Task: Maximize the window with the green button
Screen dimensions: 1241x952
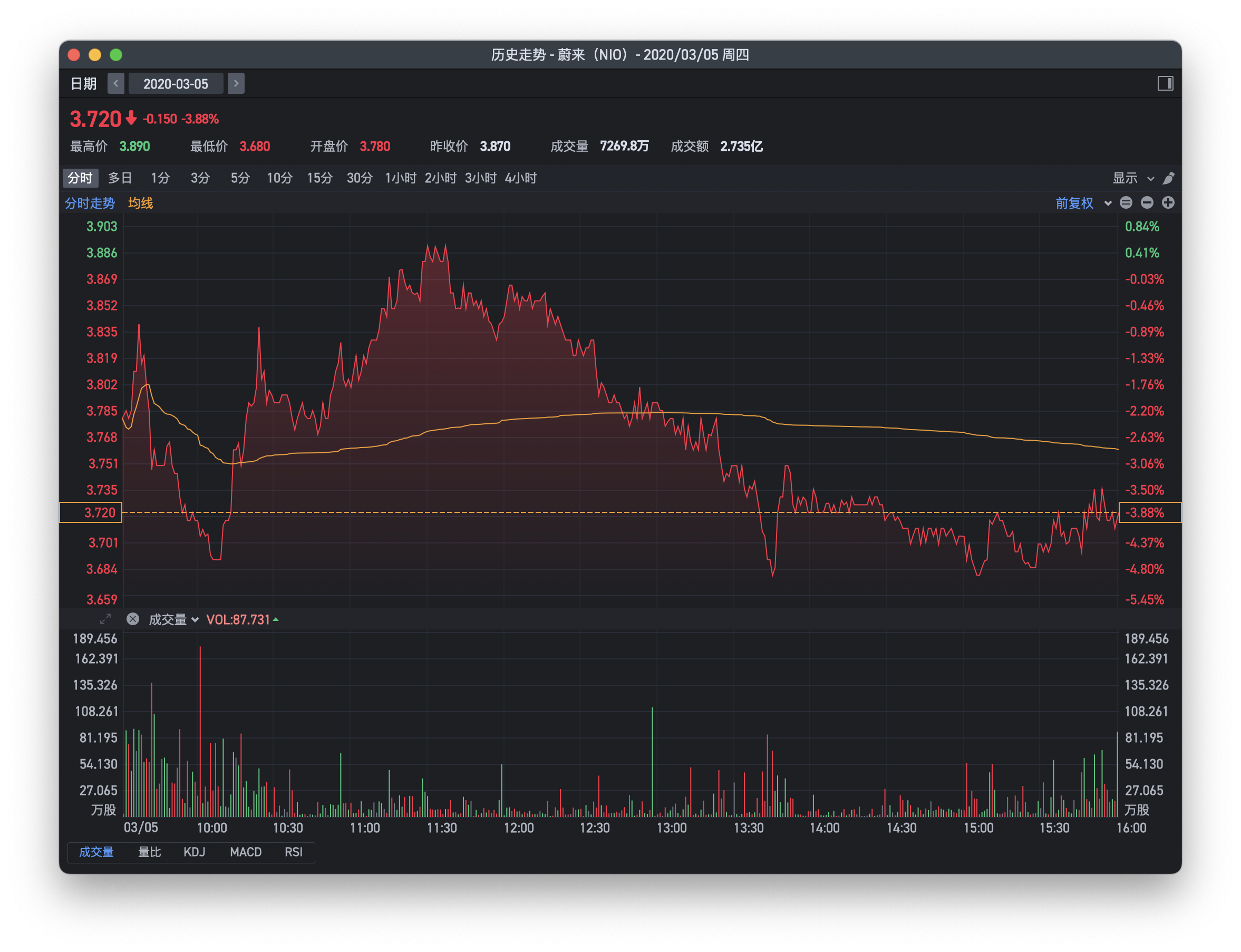Action: click(115, 54)
